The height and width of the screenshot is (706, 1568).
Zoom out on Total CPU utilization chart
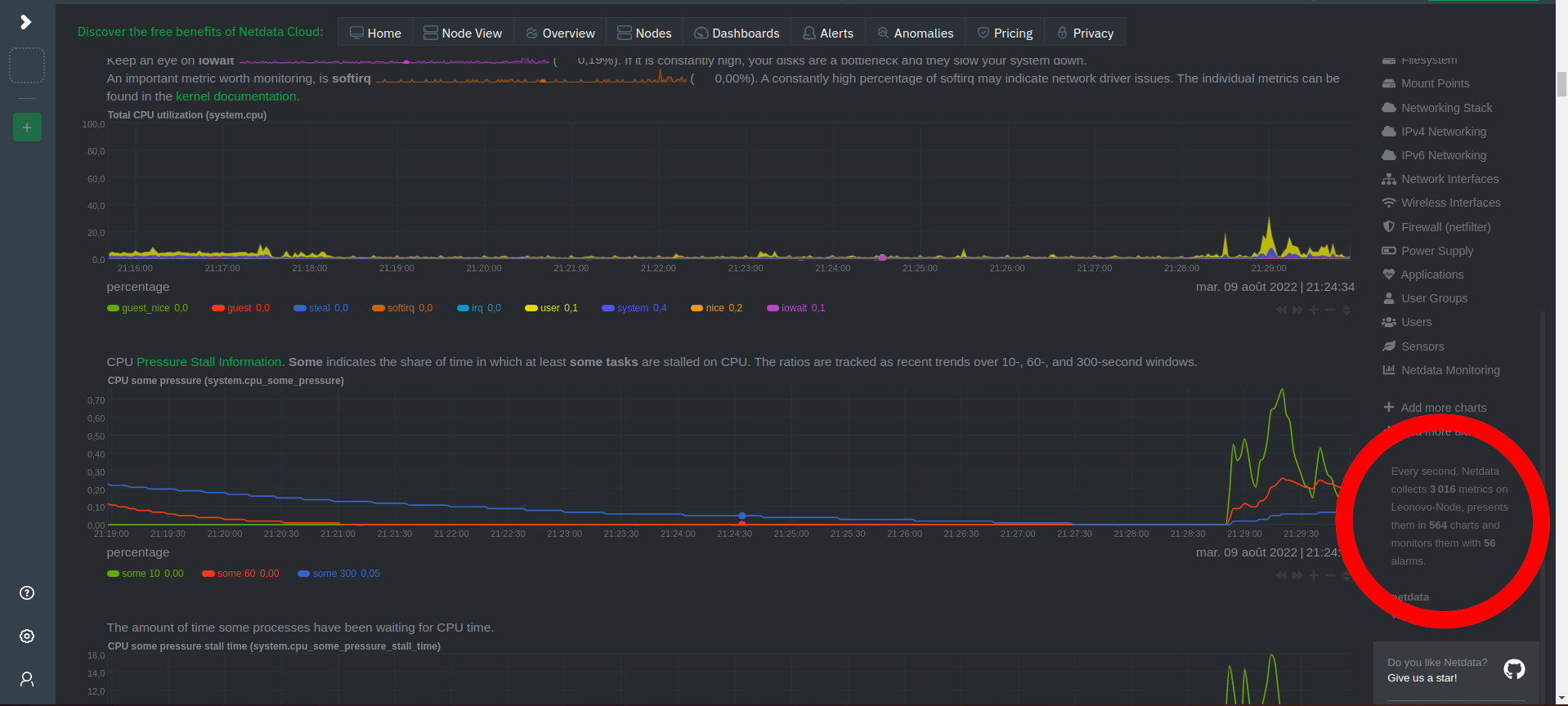click(x=1330, y=310)
